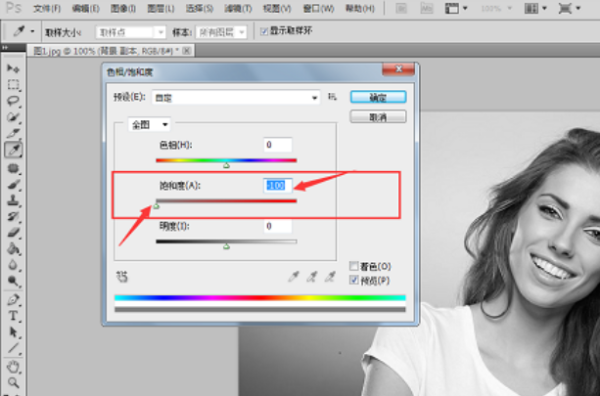600x396 pixels.
Task: Confirm with the 确定 button
Action: click(378, 97)
